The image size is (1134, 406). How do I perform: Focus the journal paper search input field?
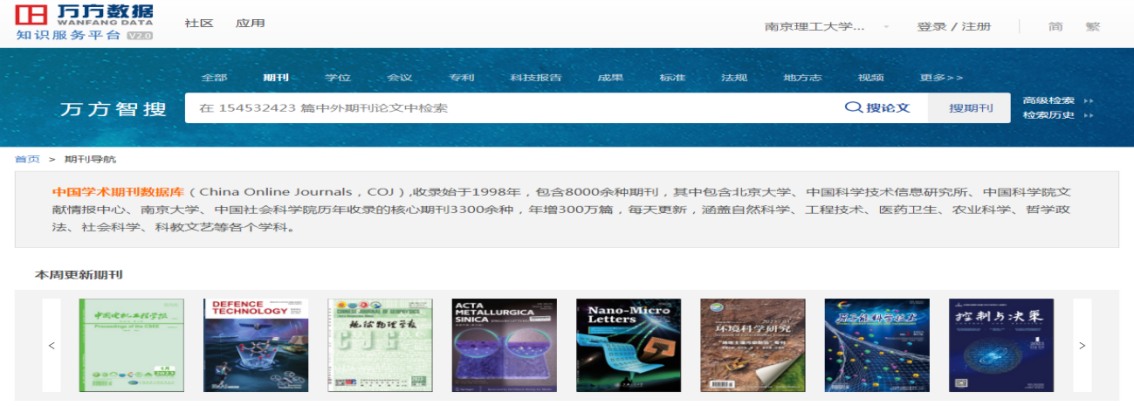[x=508, y=108]
